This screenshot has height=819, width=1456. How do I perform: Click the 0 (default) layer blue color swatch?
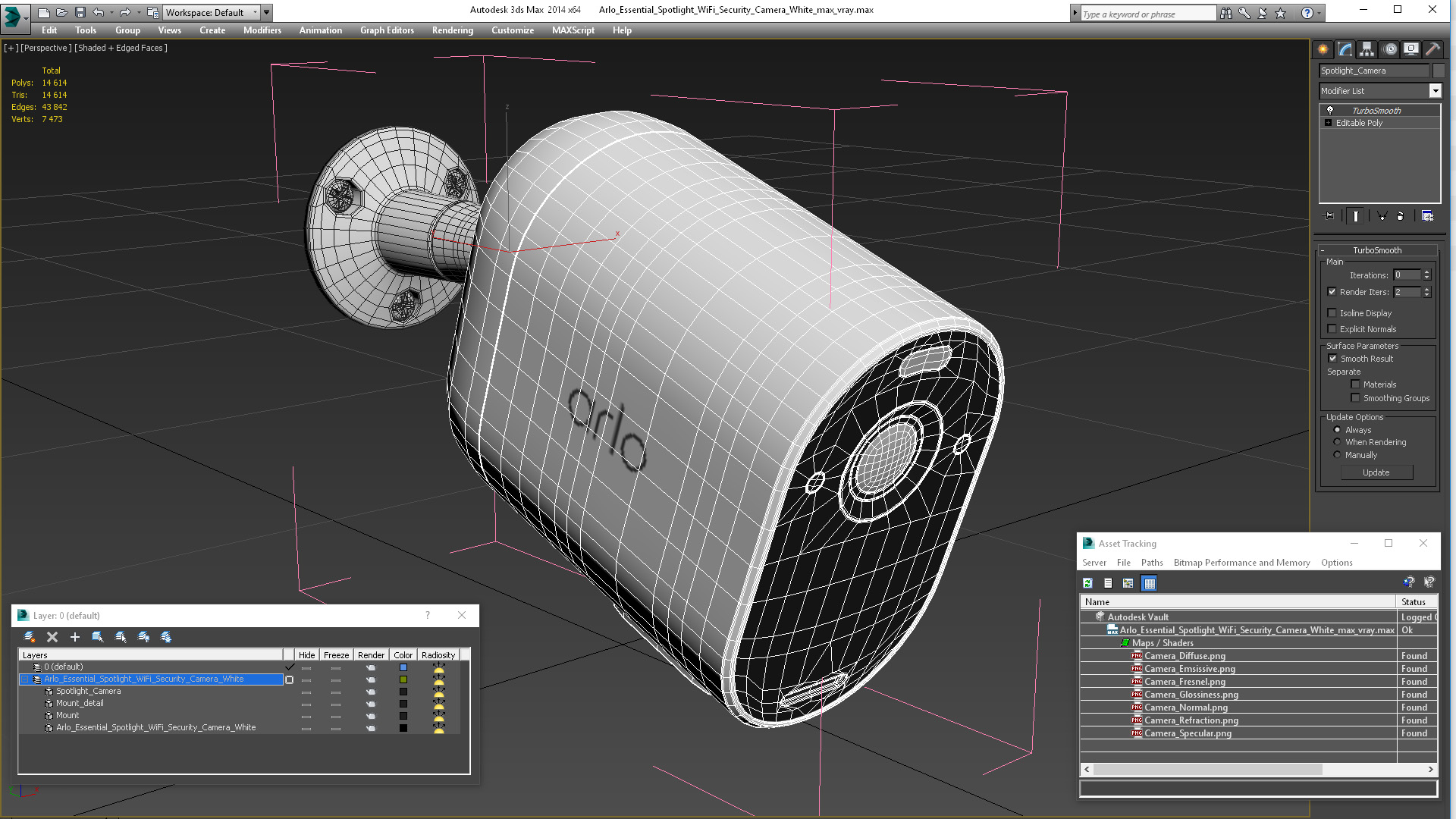[403, 667]
